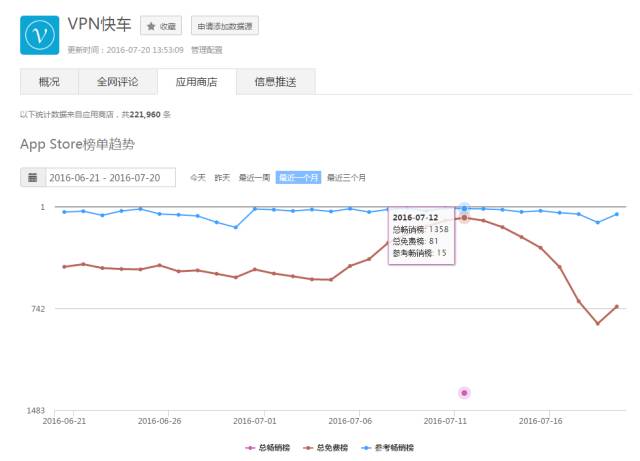Image resolution: width=640 pixels, height=461 pixels.
Task: Click the 2016-07-01 axis label
Action: click(255, 421)
